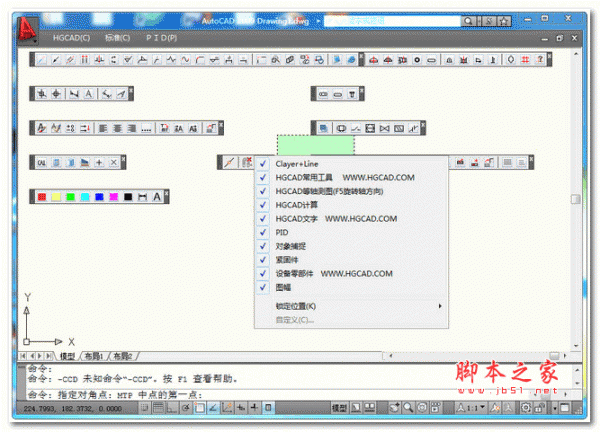Click the coordinates readout 224.7993, 182.3732
The width and height of the screenshot is (600, 432).
click(x=73, y=409)
